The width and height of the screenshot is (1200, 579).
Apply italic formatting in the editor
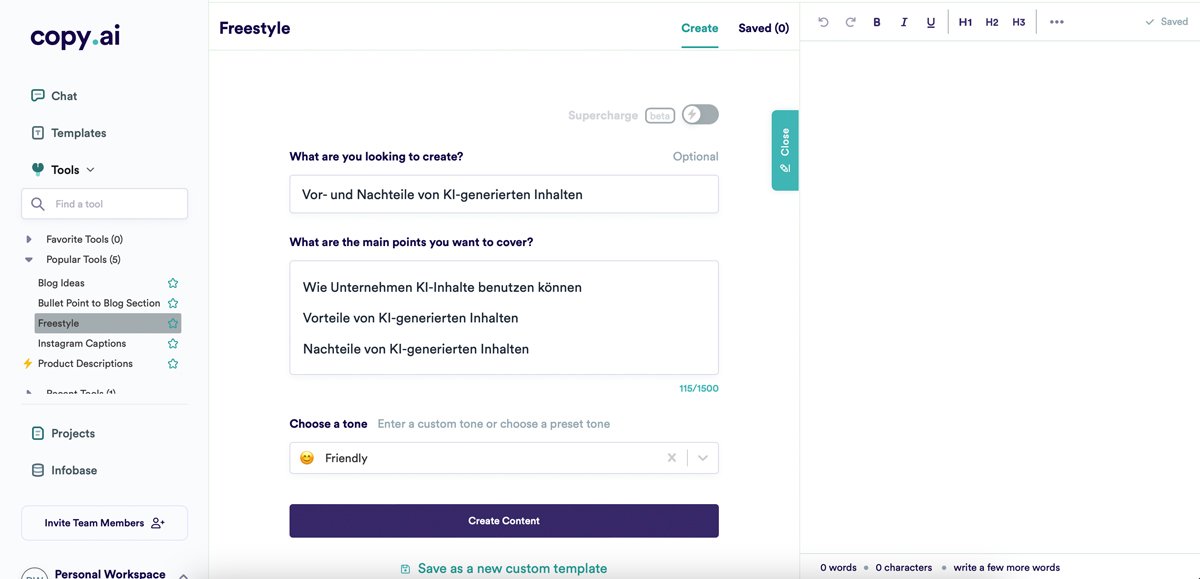[x=904, y=22]
